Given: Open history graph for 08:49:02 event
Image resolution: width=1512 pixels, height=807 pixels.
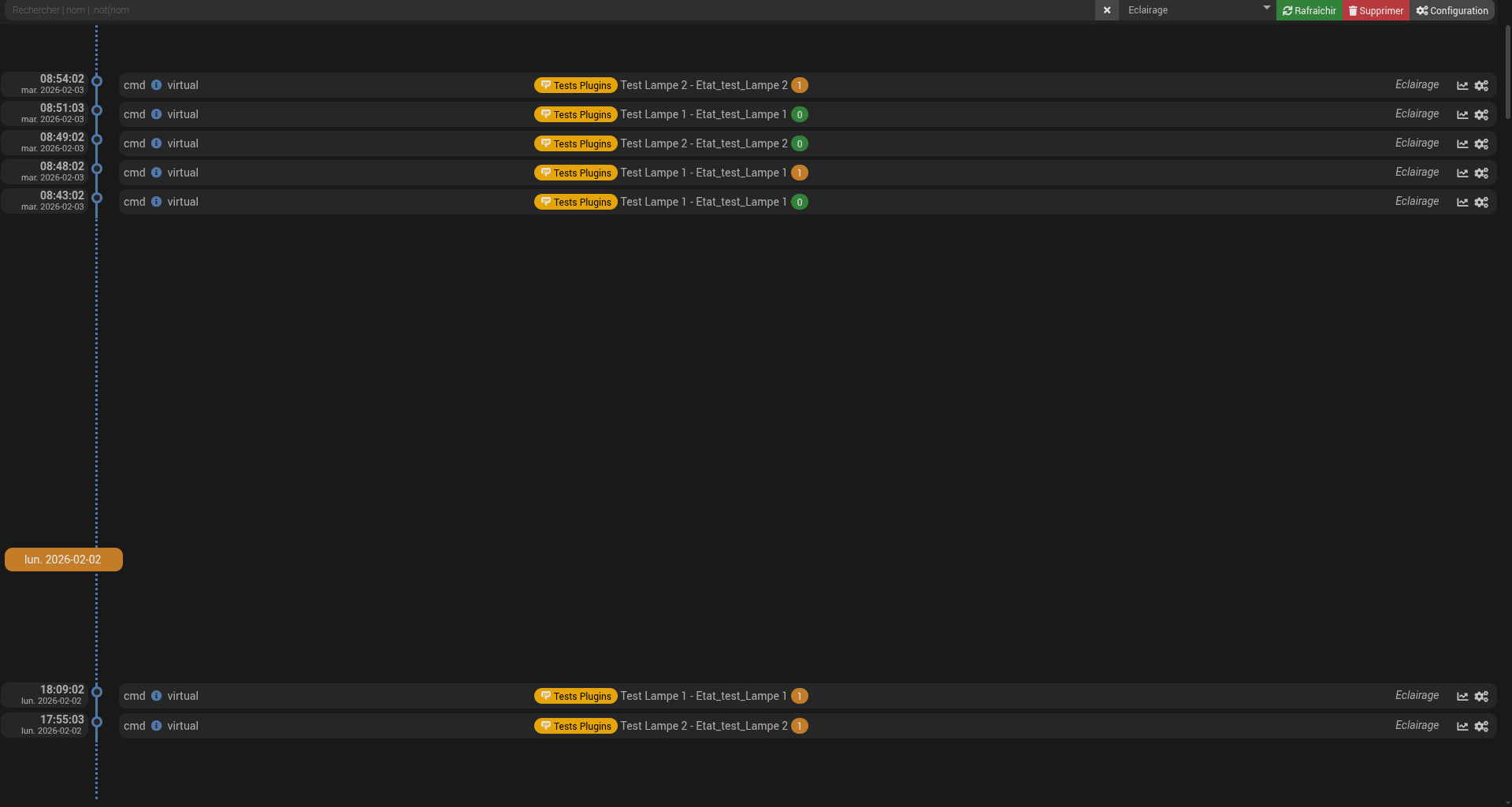Looking at the screenshot, I should 1462,144.
